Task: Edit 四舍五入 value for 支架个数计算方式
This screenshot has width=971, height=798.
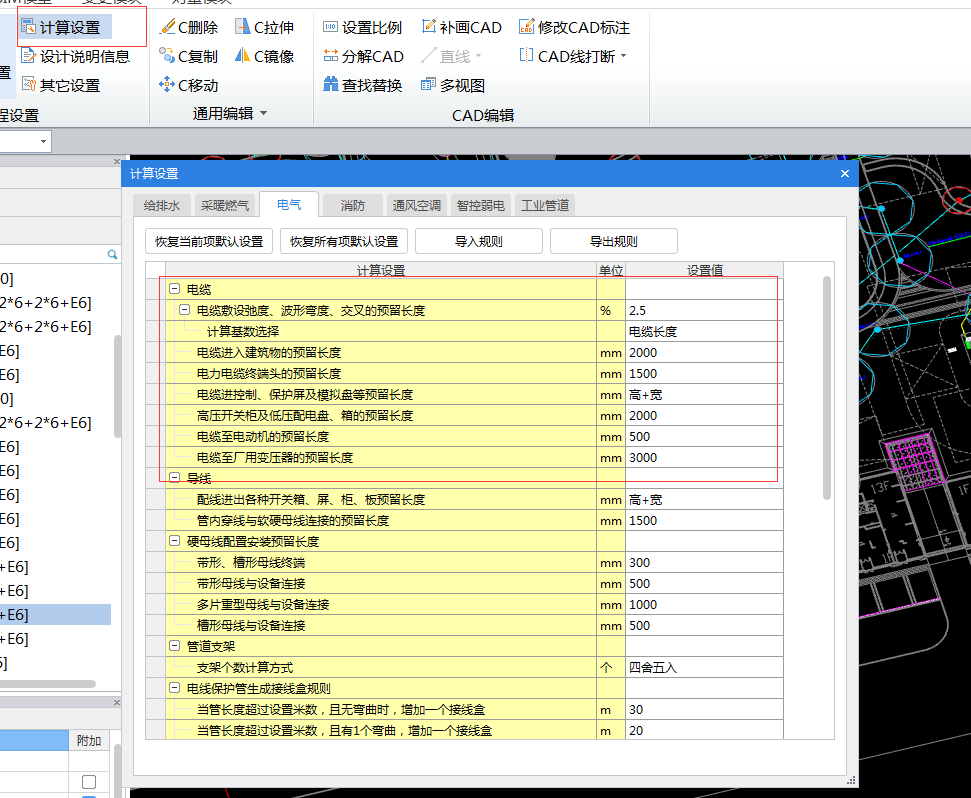Action: point(704,667)
